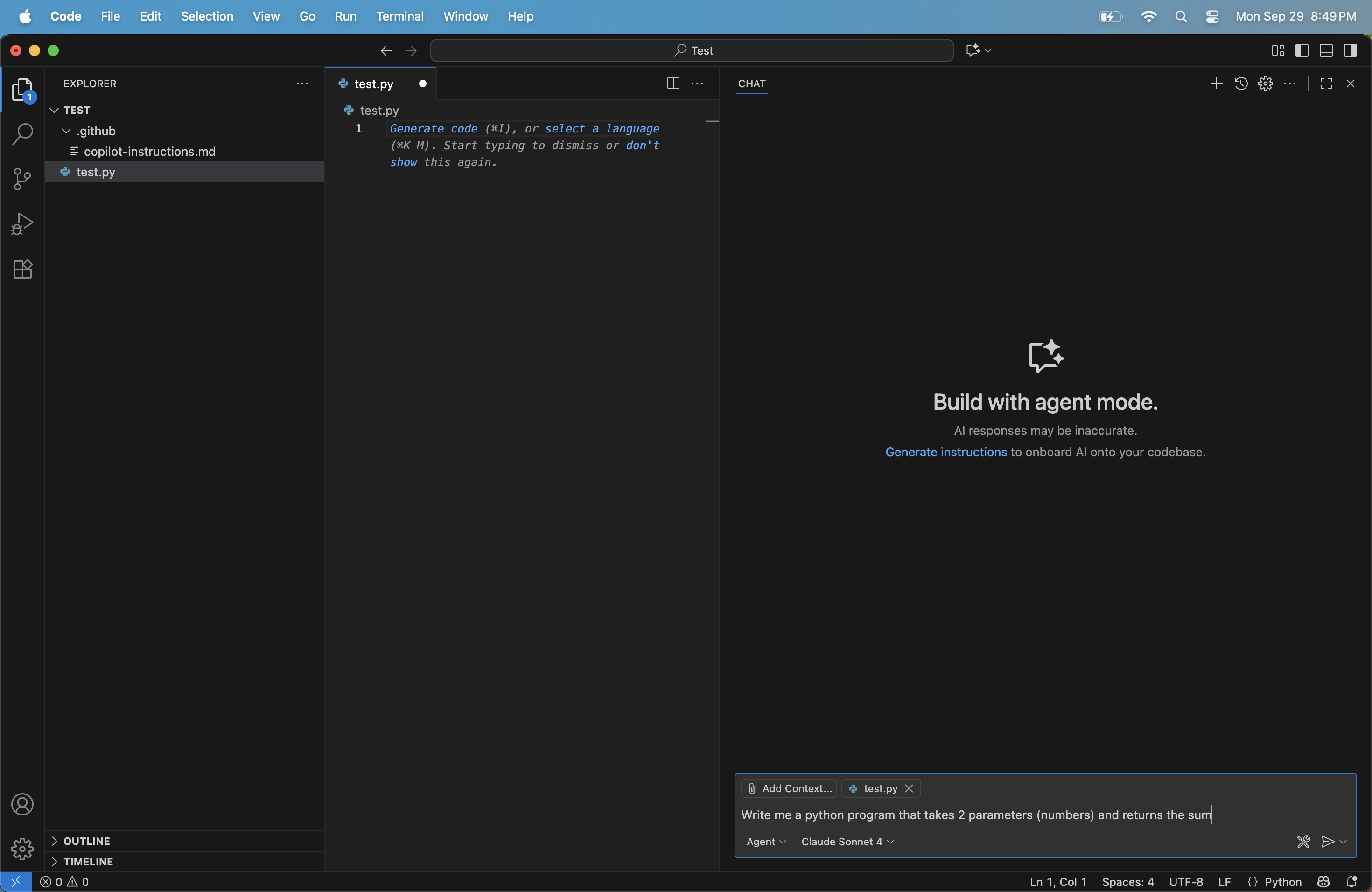This screenshot has height=892, width=1372.
Task: Open the Extensions view
Action: point(22,269)
